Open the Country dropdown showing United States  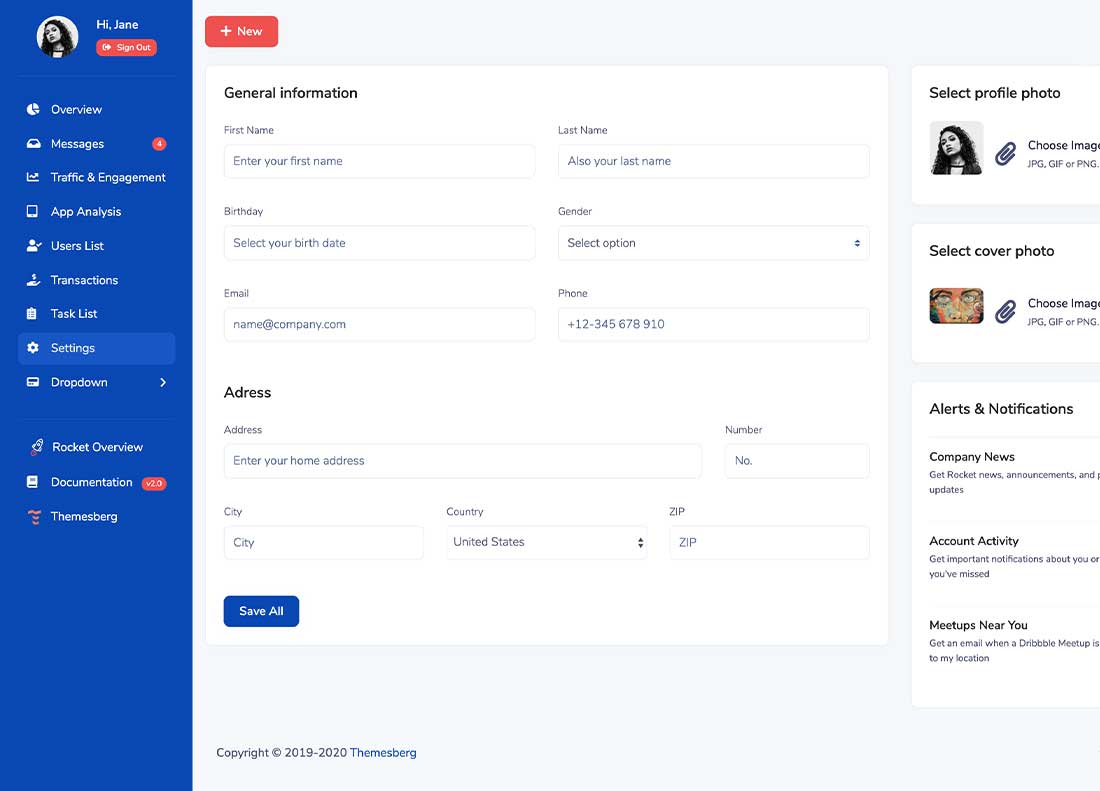pyautogui.click(x=546, y=542)
